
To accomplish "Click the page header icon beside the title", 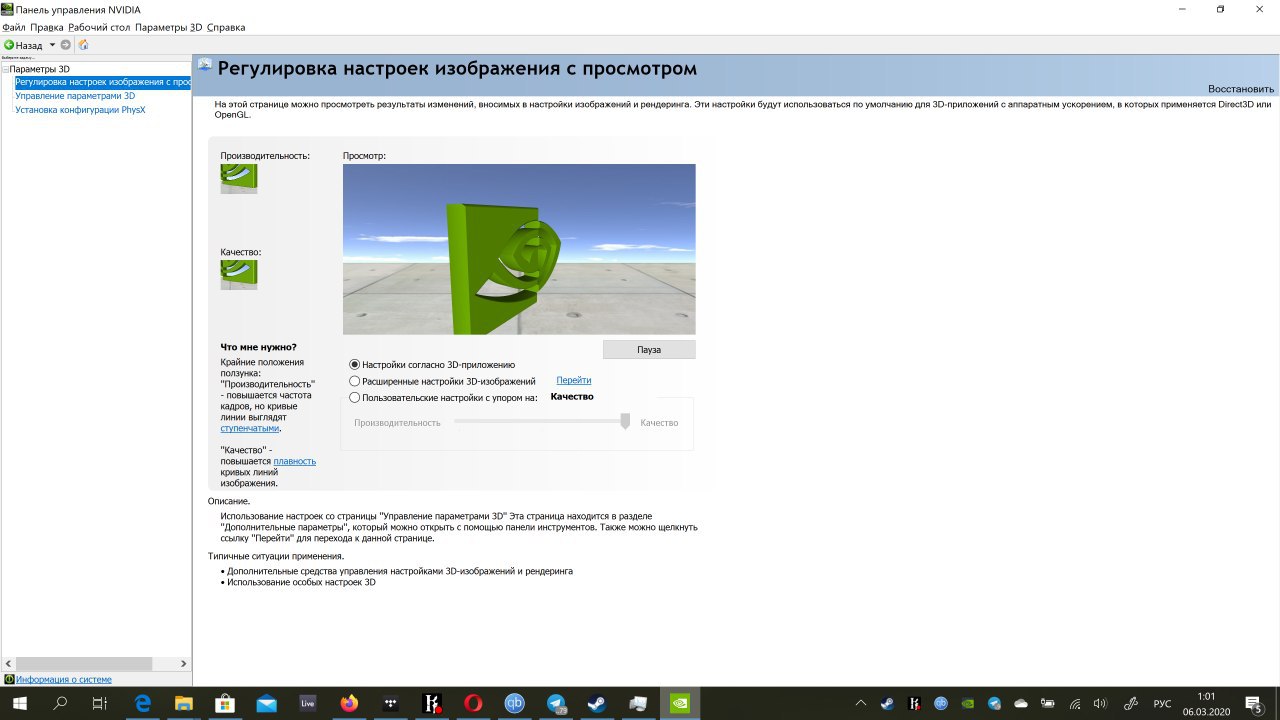I will click(x=205, y=66).
